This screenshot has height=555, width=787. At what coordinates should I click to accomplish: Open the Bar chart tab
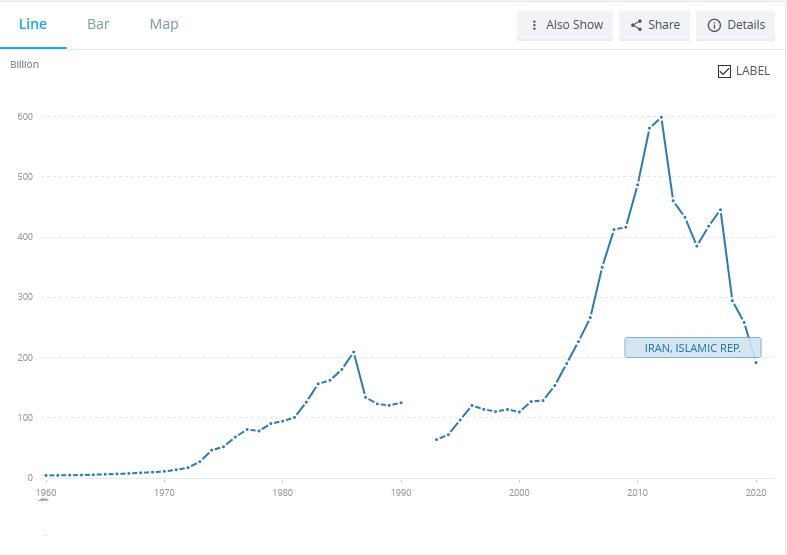pos(98,24)
